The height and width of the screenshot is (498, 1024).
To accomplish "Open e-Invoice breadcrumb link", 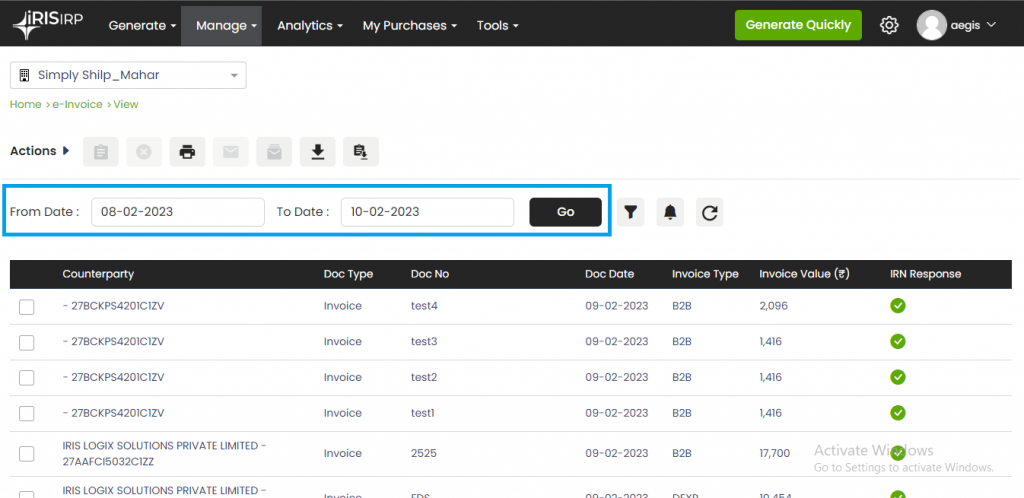I will 77,104.
